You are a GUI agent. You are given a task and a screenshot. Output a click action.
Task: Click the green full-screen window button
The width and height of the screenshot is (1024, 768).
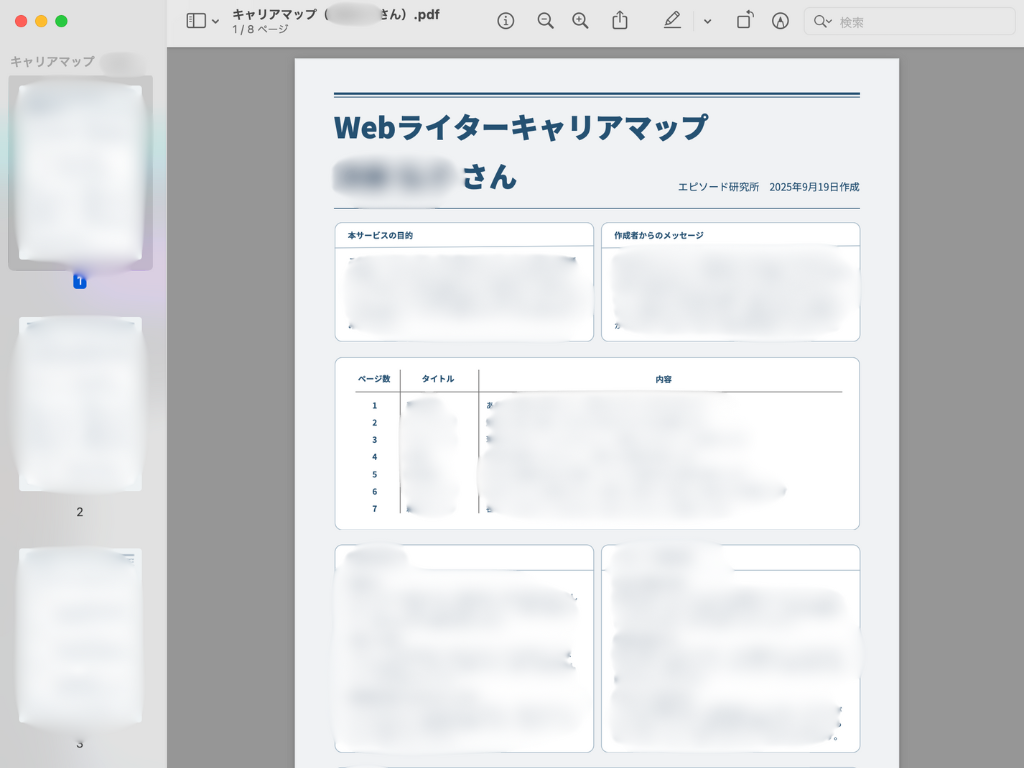pos(61,21)
